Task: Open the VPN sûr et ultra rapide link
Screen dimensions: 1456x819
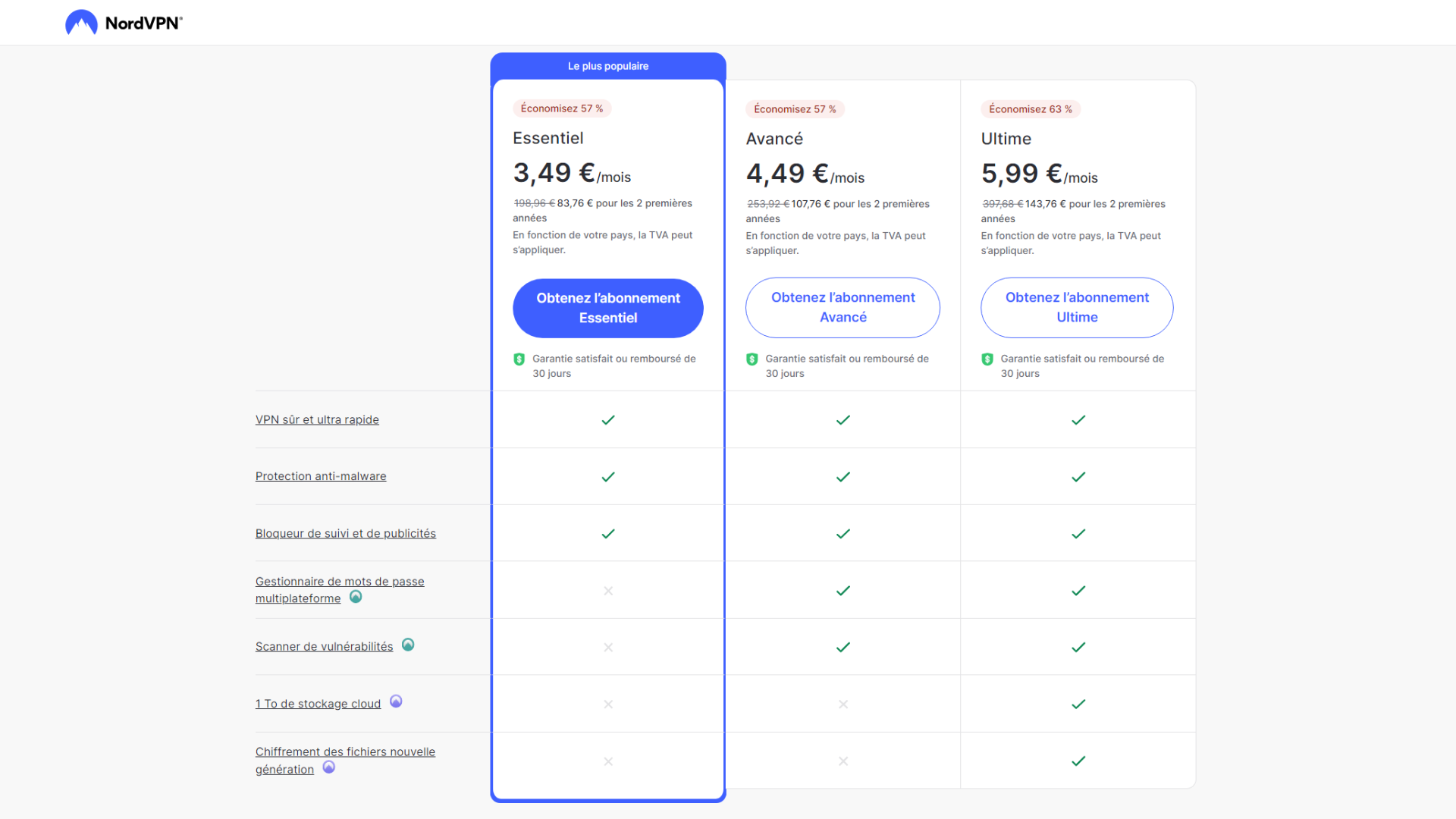Action: (317, 419)
